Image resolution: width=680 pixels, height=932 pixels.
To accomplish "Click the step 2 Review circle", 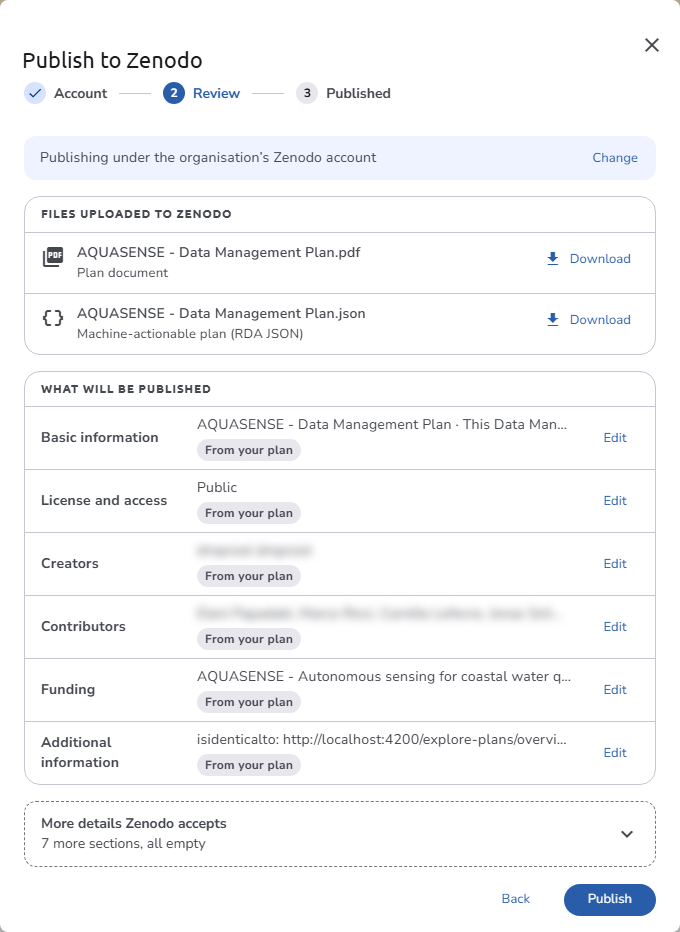I will [174, 93].
